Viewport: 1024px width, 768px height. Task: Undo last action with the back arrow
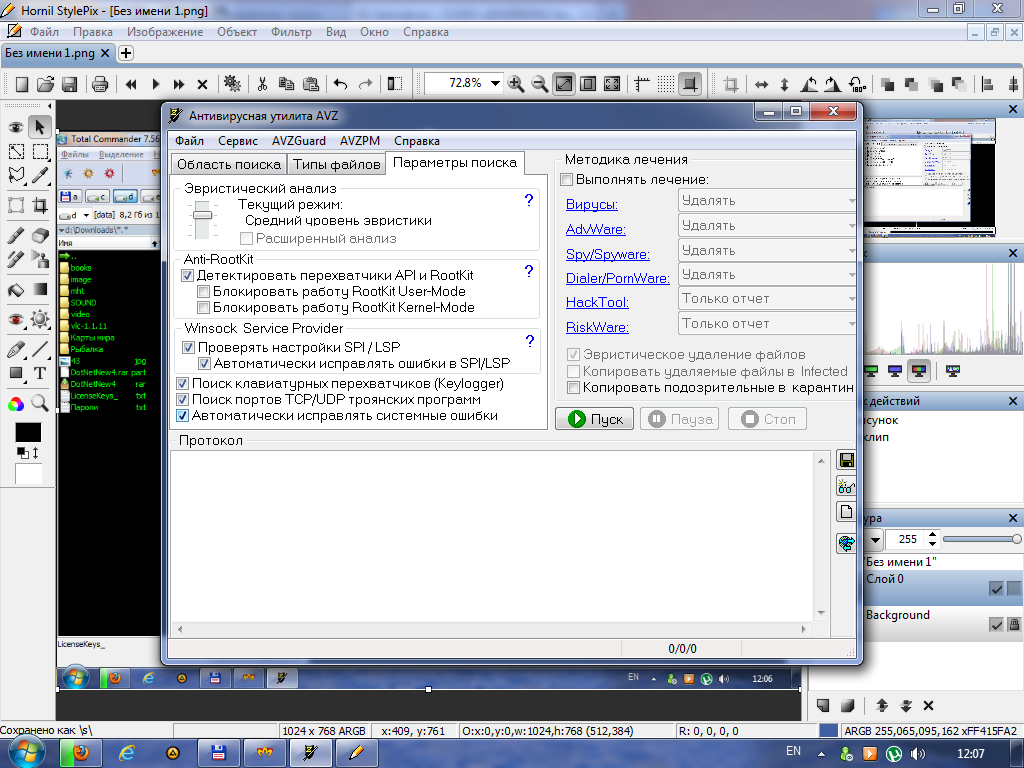click(x=340, y=84)
